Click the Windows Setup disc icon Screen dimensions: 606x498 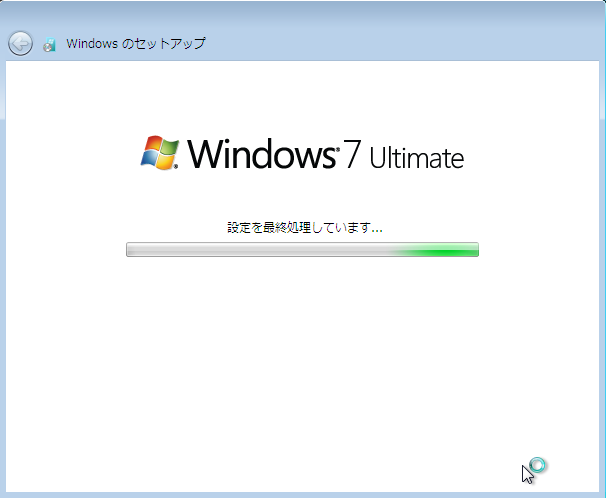(49, 44)
